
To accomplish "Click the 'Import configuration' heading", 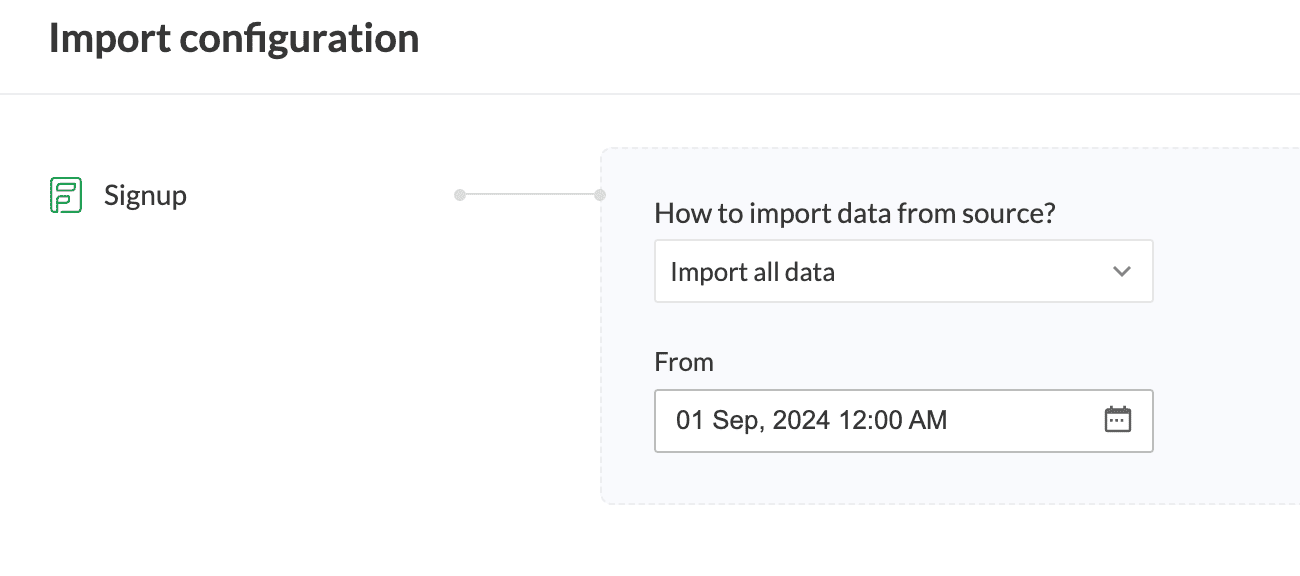I will (x=234, y=39).
